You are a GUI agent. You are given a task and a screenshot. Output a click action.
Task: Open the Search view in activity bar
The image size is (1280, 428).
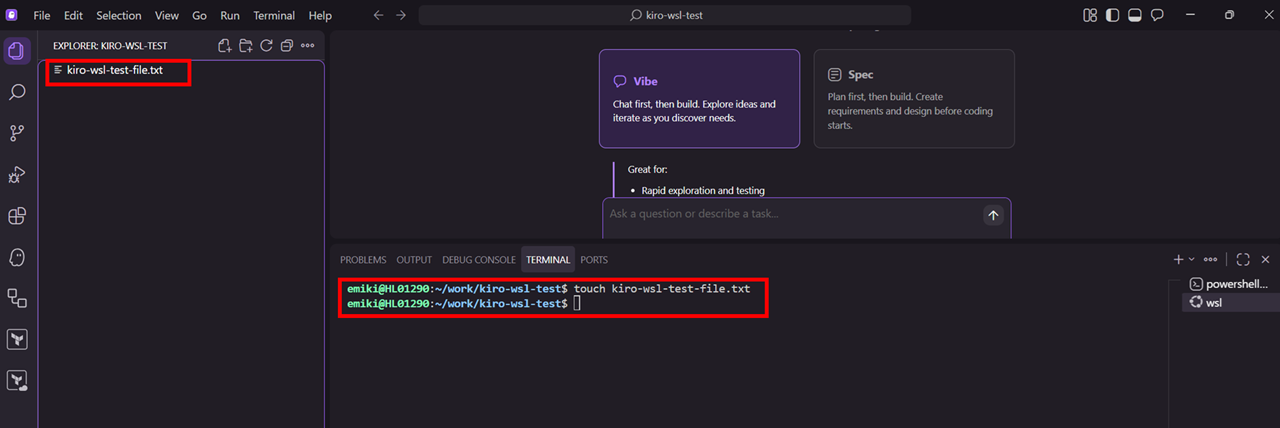17,92
